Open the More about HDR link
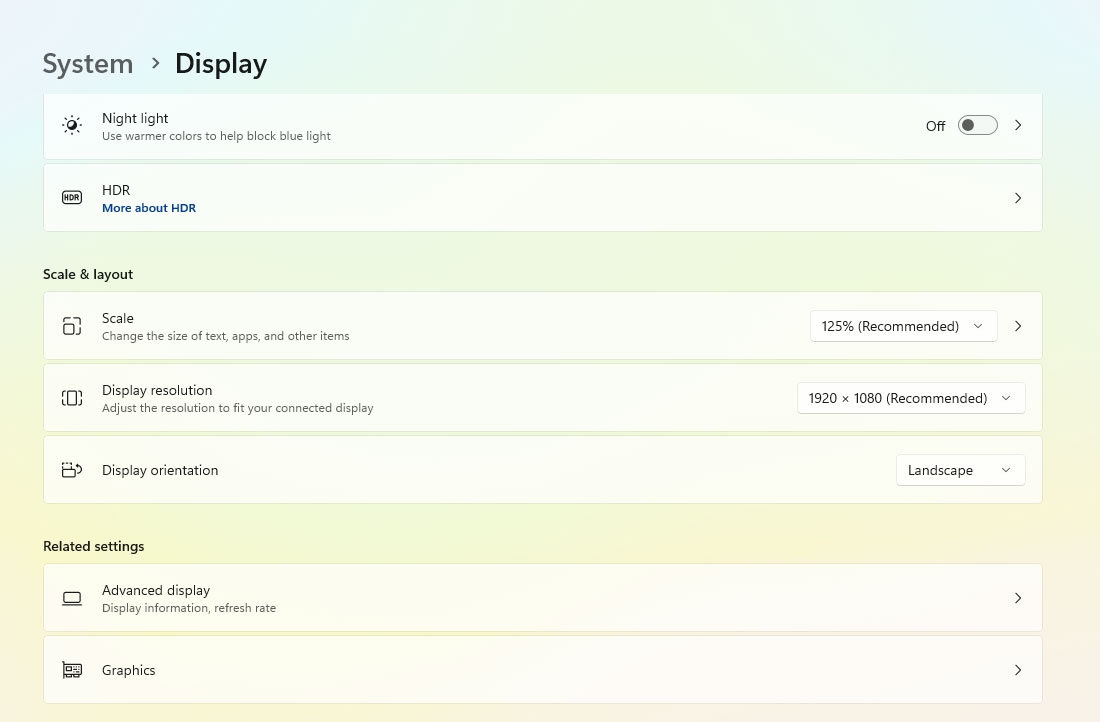This screenshot has height=722, width=1100. [149, 208]
